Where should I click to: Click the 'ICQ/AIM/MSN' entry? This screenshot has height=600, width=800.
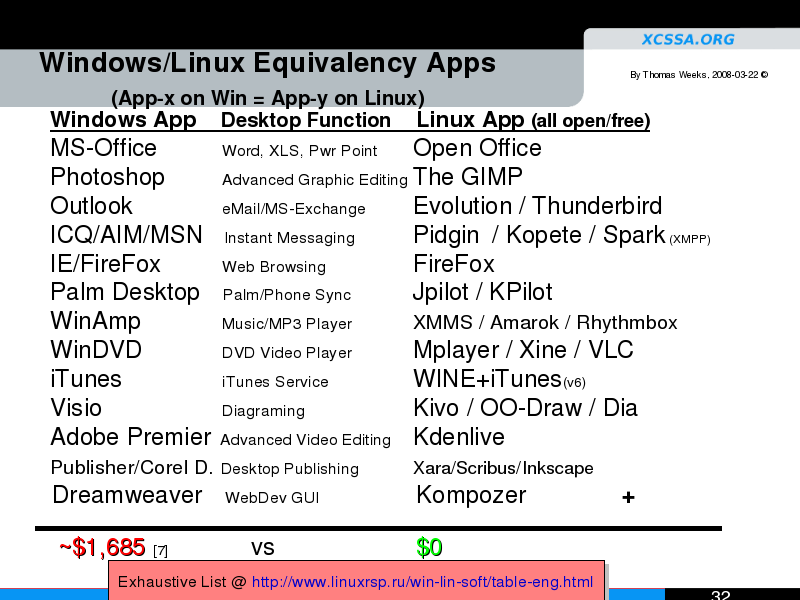pyautogui.click(x=127, y=235)
